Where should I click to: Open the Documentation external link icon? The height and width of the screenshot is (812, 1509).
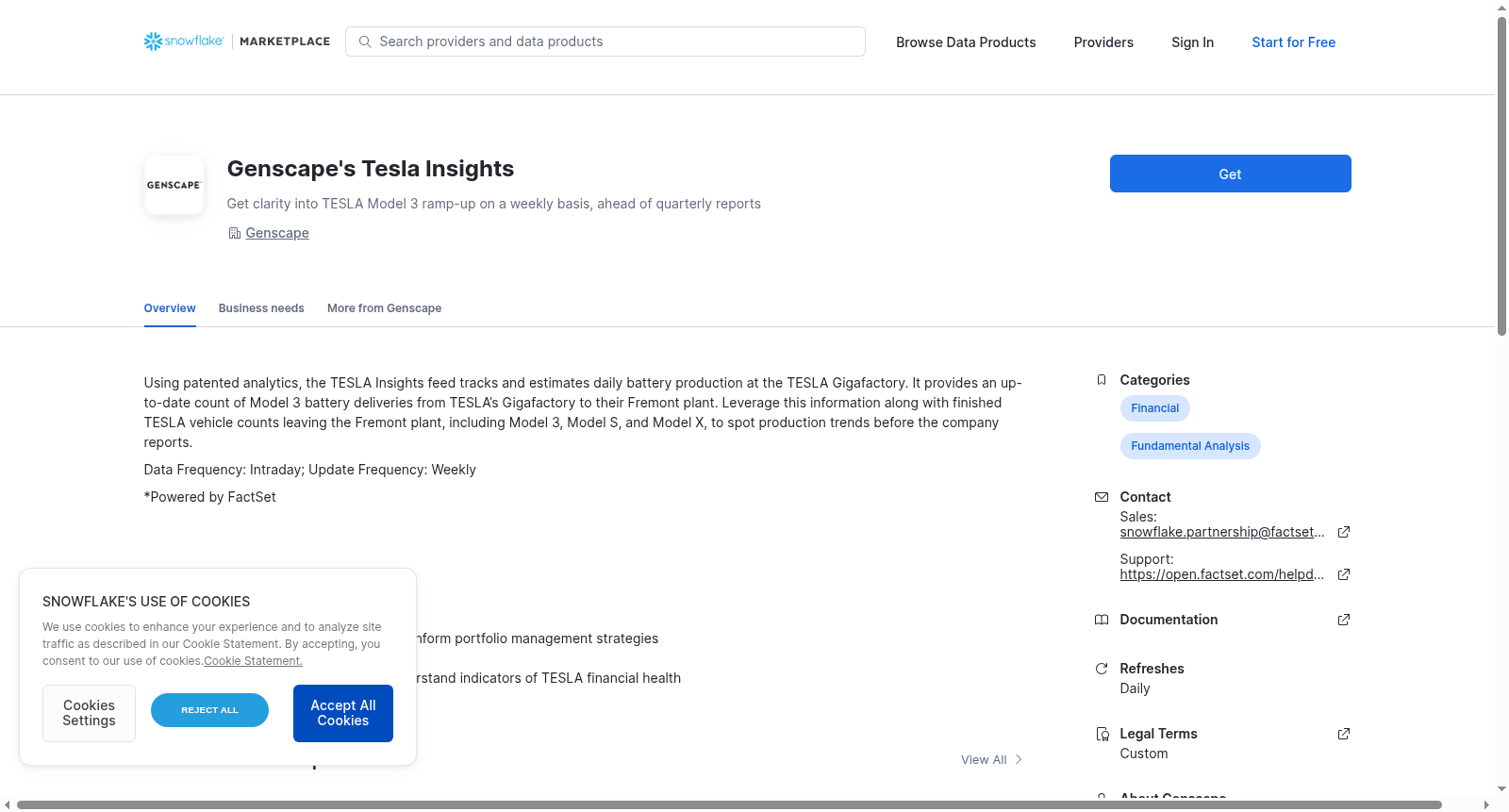click(x=1344, y=620)
